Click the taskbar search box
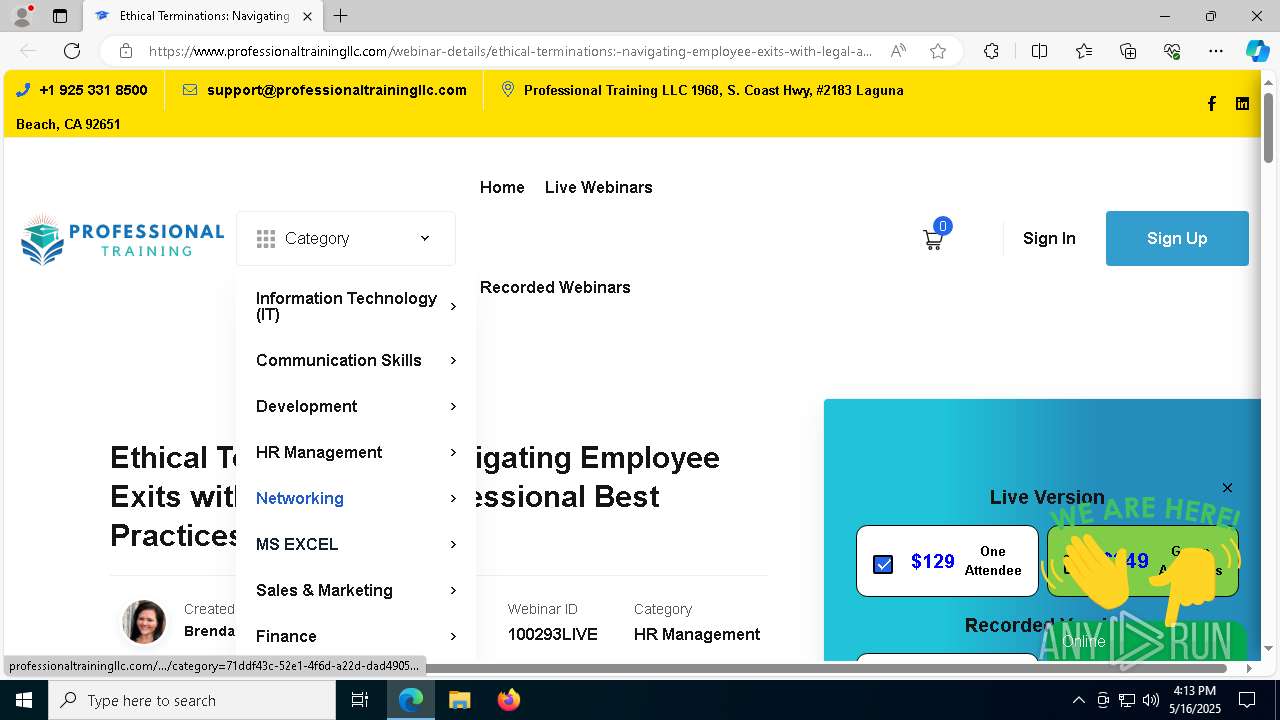 point(192,700)
